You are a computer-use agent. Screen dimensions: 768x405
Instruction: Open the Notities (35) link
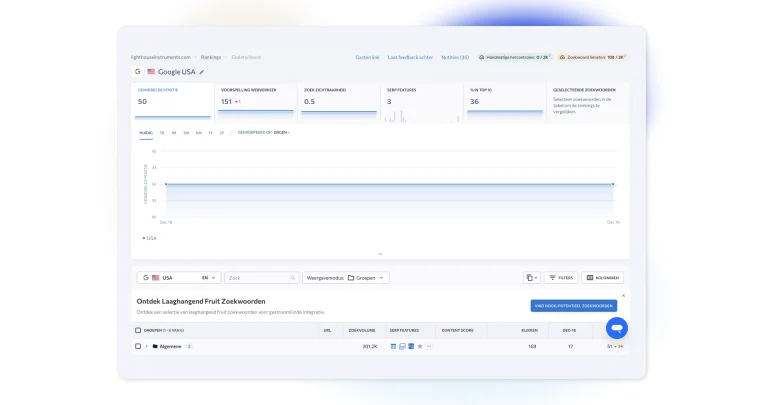point(455,57)
